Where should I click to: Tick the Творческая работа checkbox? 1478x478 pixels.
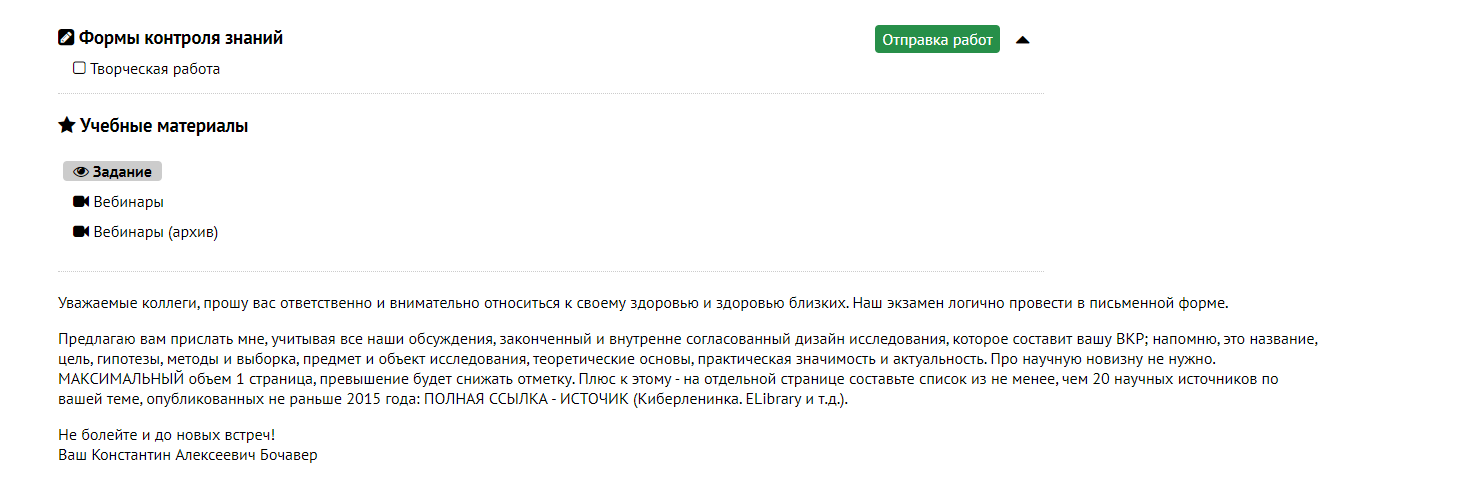click(79, 68)
